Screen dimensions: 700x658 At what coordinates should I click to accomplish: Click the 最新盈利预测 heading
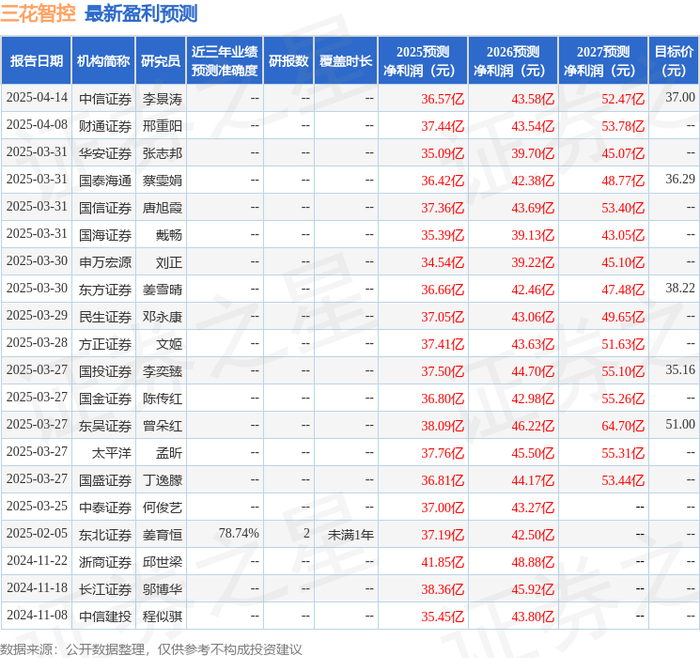click(x=141, y=14)
